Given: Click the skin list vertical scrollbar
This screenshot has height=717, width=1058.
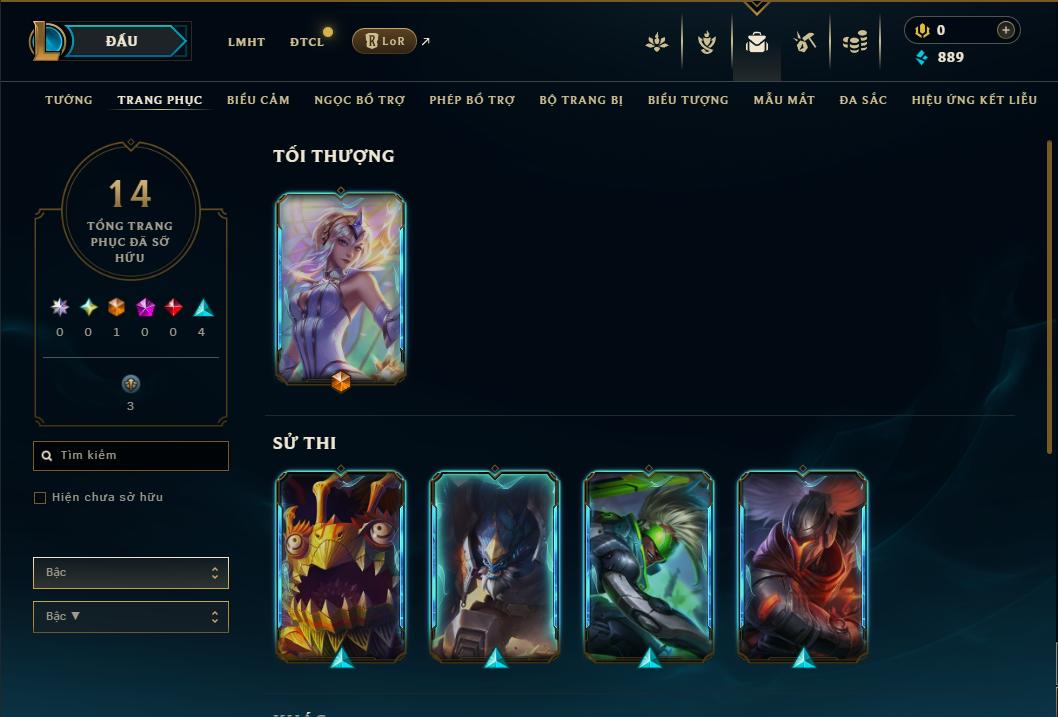Looking at the screenshot, I should [1049, 297].
